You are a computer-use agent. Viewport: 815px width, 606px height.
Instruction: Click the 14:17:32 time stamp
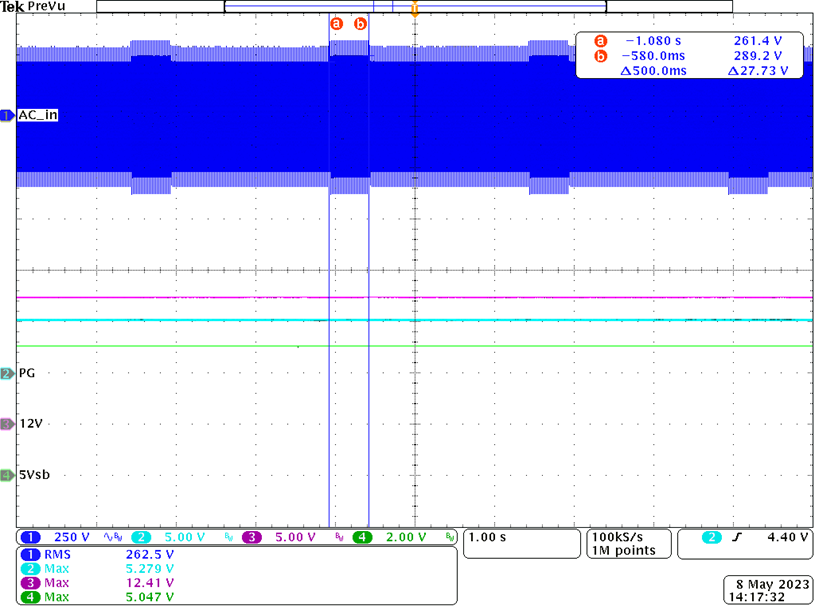click(757, 597)
